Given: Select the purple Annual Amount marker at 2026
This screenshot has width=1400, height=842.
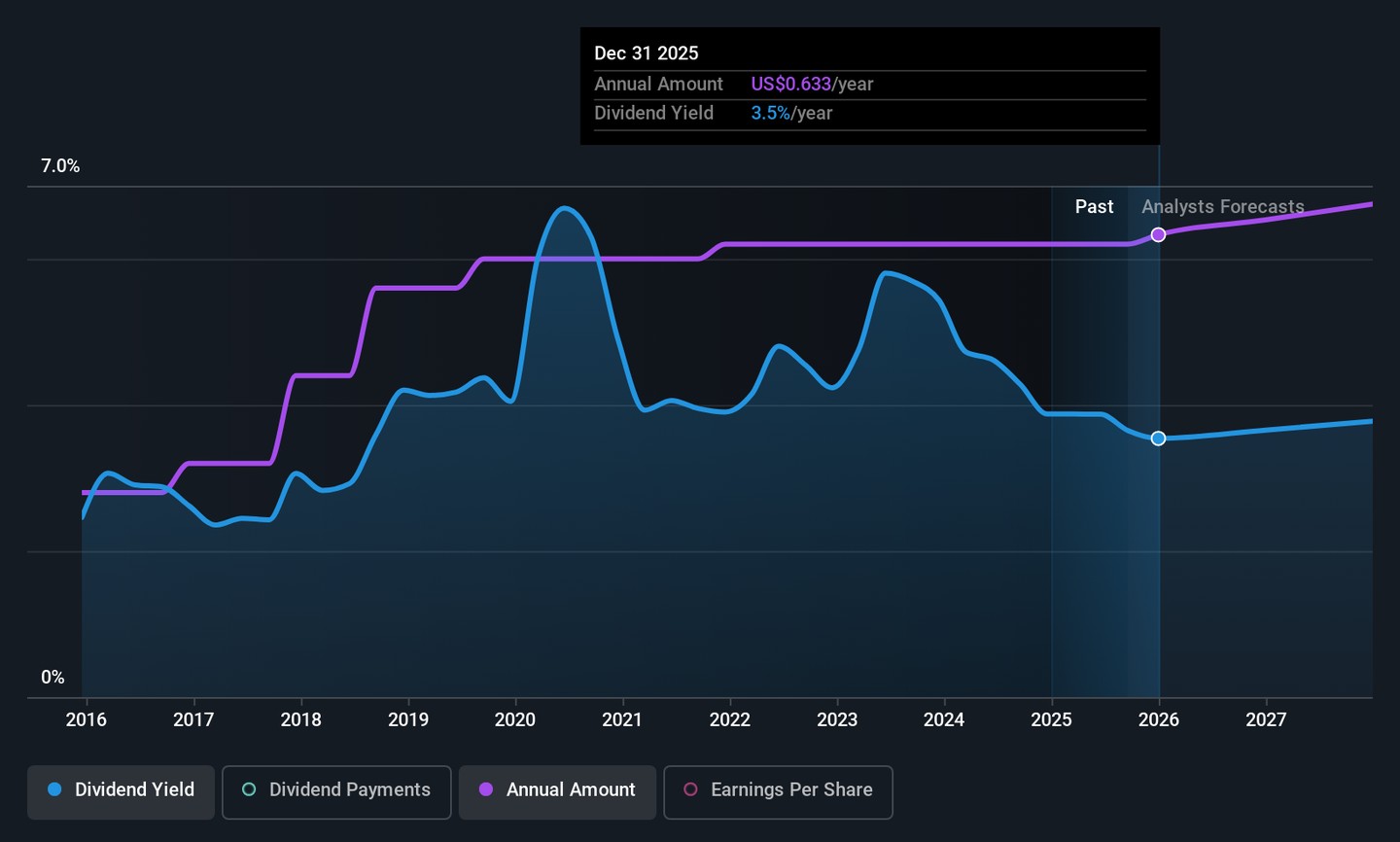Looking at the screenshot, I should click(x=1158, y=235).
